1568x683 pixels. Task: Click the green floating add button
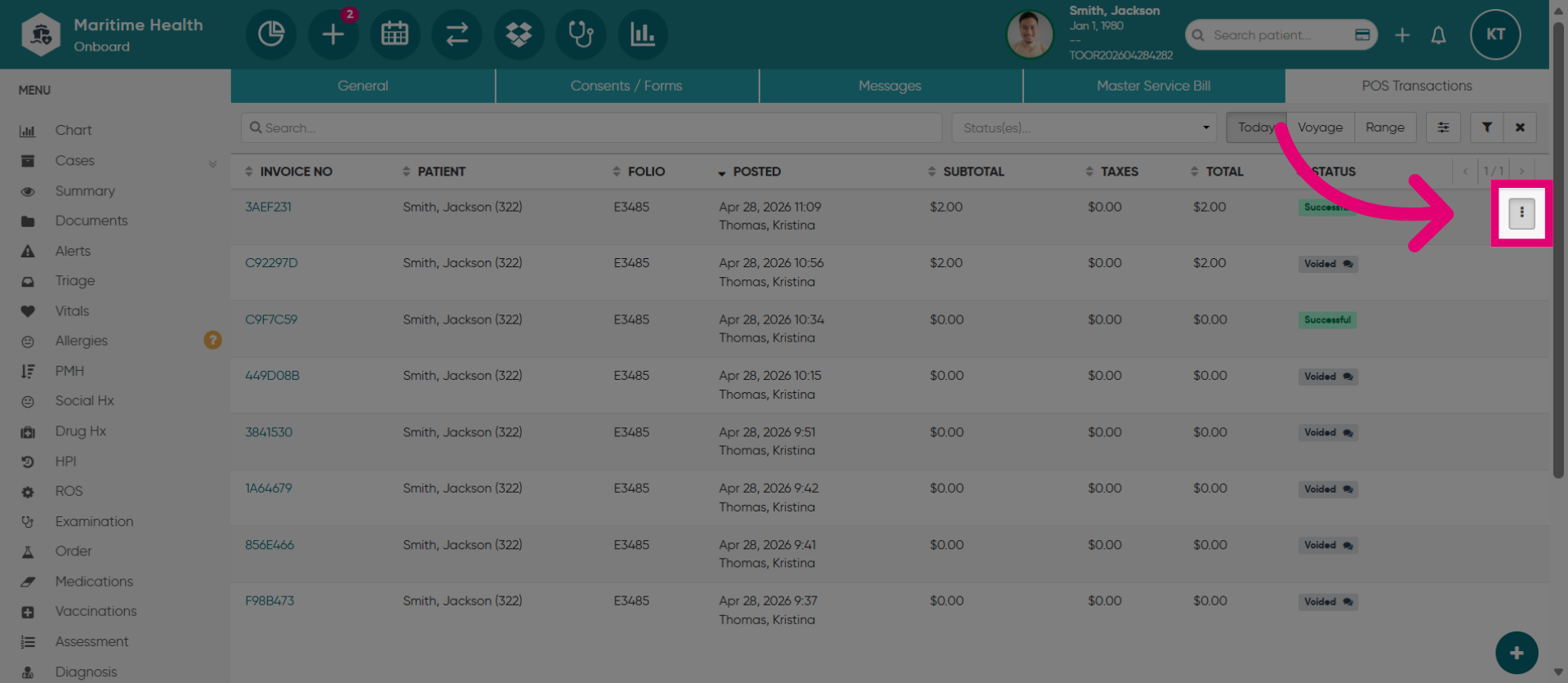[x=1517, y=653]
